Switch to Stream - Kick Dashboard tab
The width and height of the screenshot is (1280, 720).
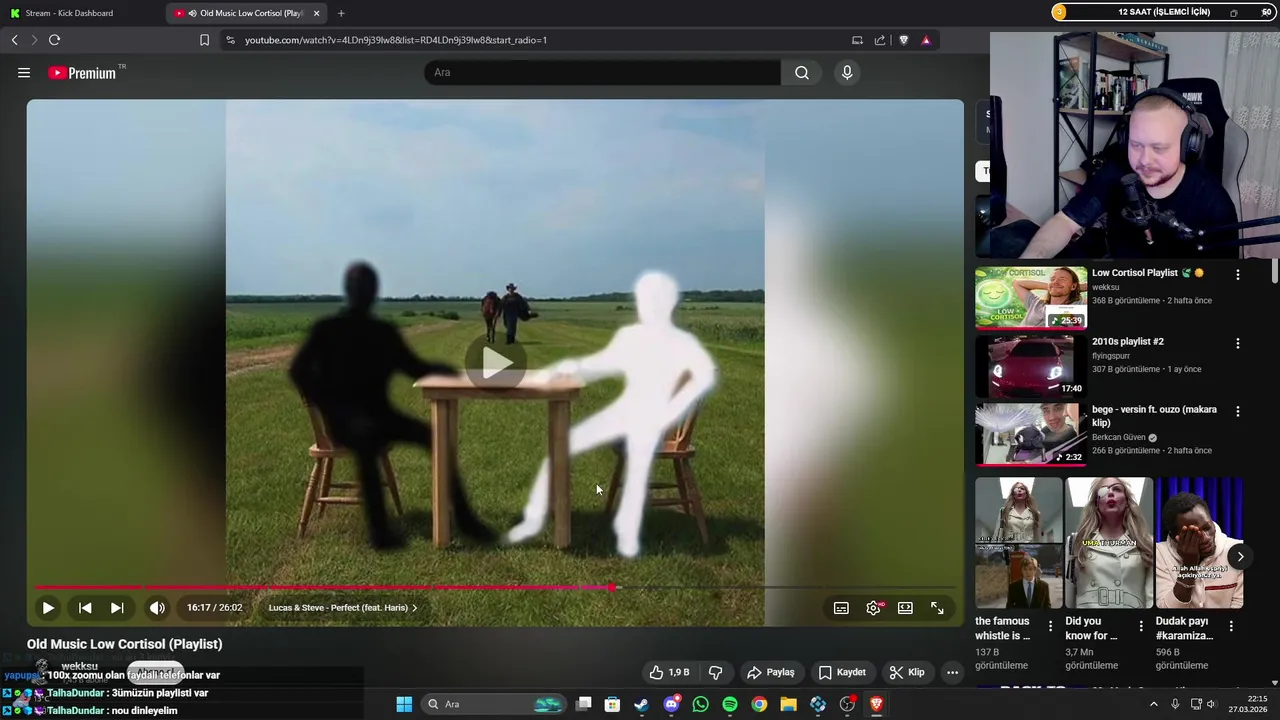pyautogui.click(x=82, y=13)
